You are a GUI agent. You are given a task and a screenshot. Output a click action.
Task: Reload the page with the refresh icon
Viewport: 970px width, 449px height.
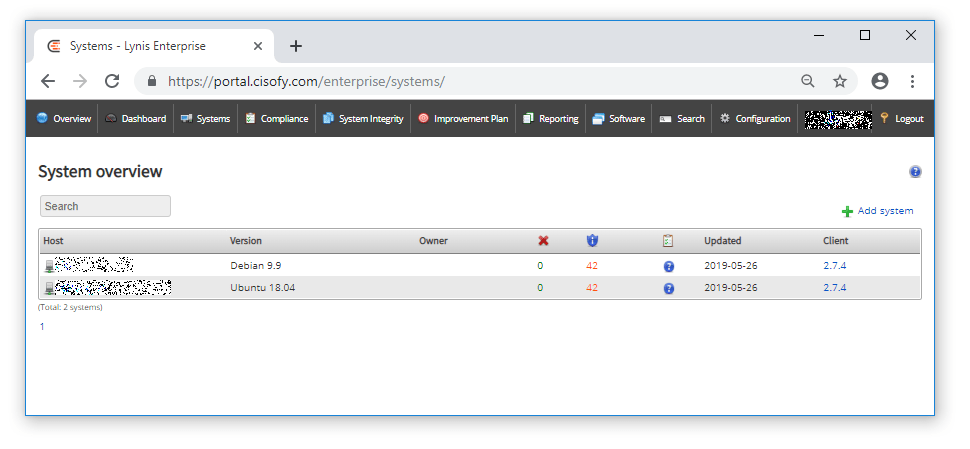[x=112, y=81]
